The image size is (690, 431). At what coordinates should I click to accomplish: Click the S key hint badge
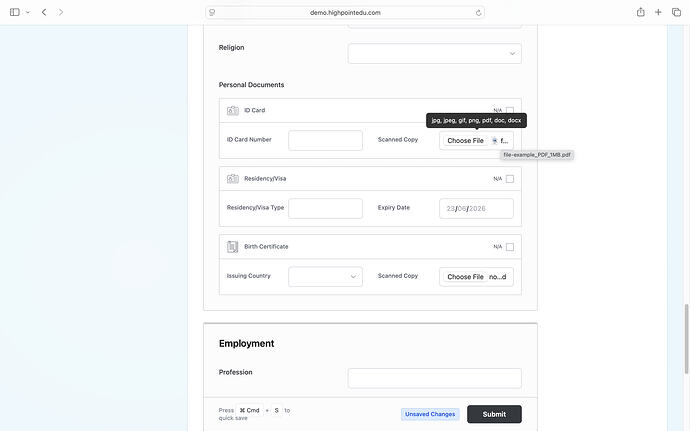(276, 410)
